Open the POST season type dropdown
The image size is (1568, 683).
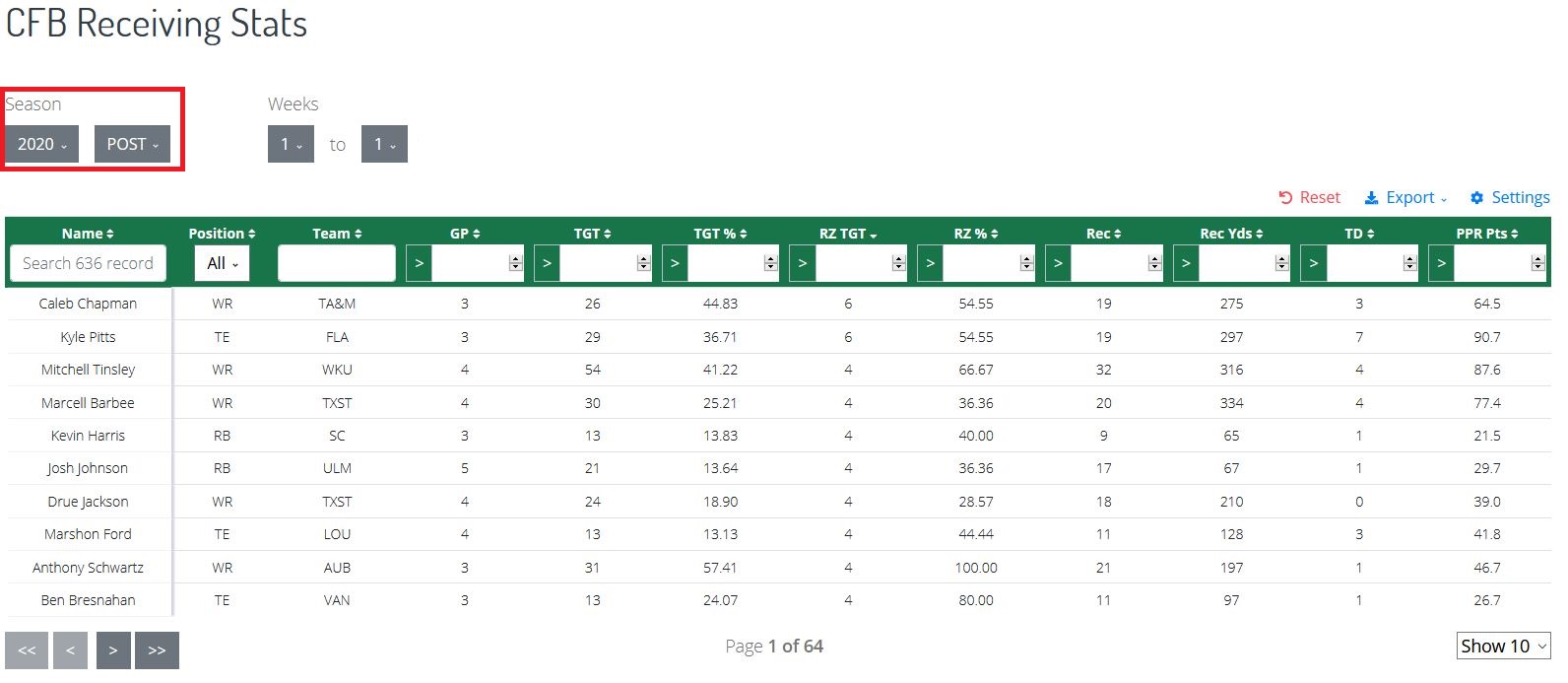pyautogui.click(x=132, y=144)
